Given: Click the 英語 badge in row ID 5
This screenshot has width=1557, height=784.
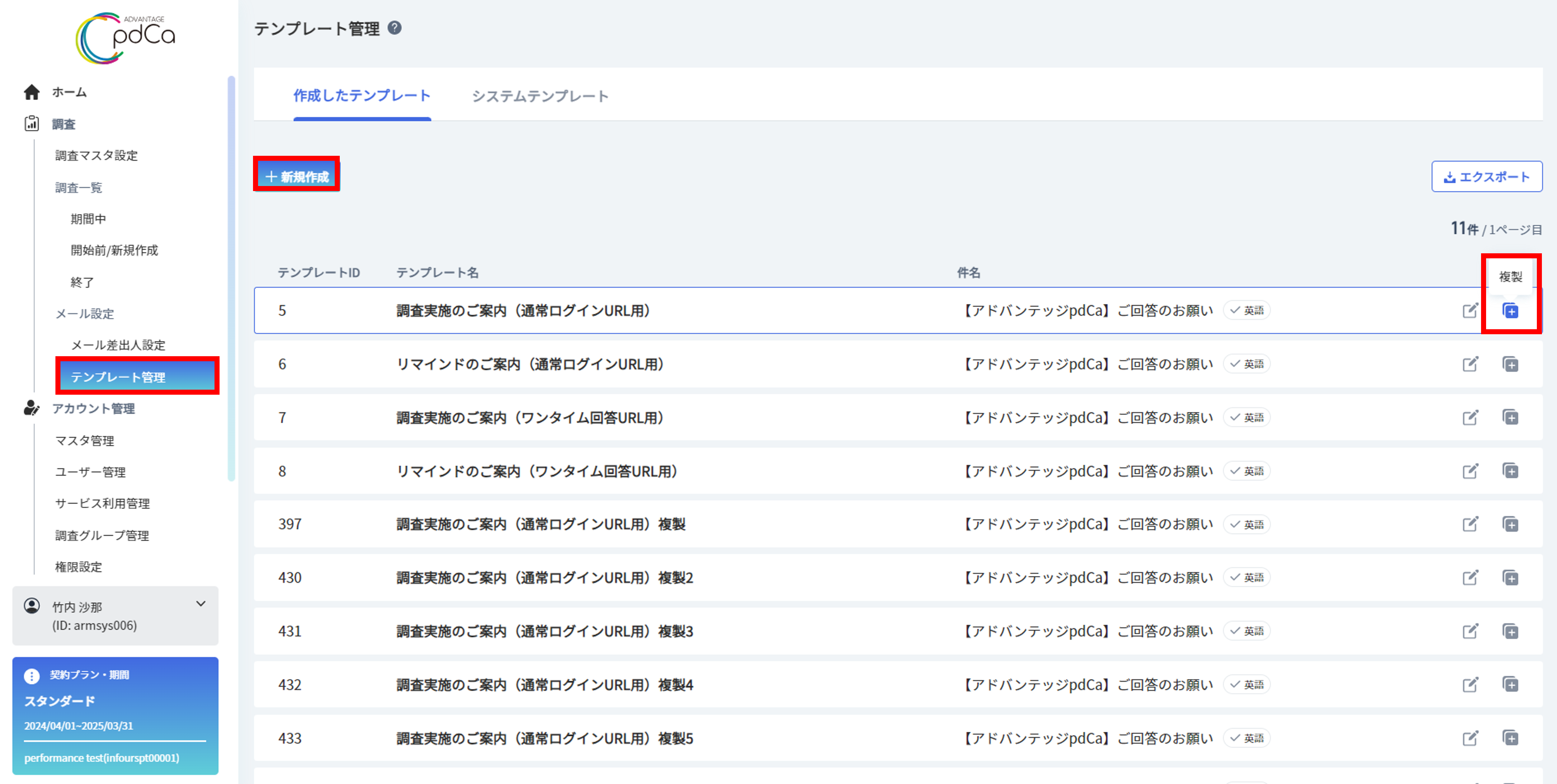Looking at the screenshot, I should 1246,311.
